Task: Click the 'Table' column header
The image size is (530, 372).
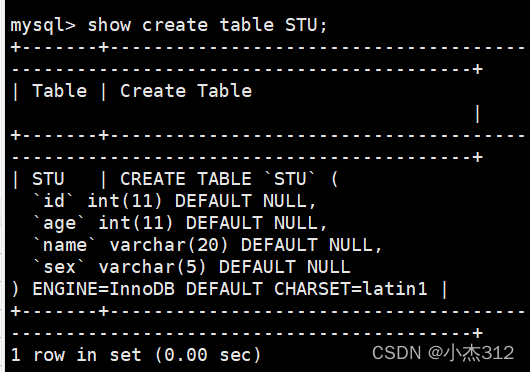Action: pos(59,91)
